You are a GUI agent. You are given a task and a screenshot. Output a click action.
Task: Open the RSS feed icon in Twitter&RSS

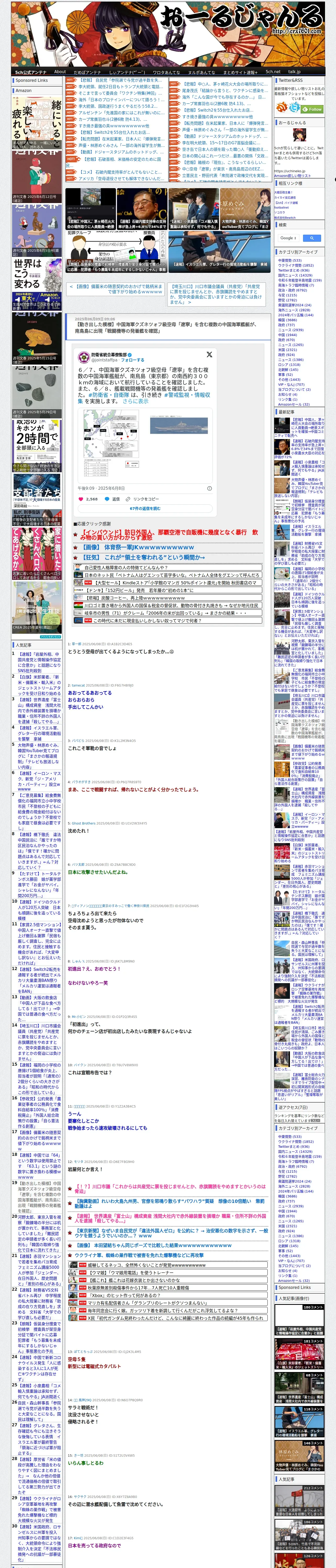[x=282, y=108]
